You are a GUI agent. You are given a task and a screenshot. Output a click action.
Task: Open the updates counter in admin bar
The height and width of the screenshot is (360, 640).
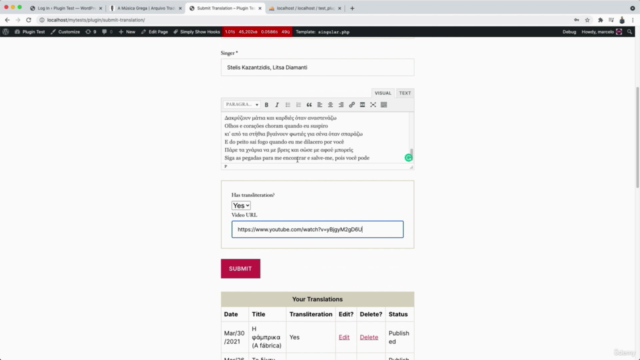coord(91,32)
